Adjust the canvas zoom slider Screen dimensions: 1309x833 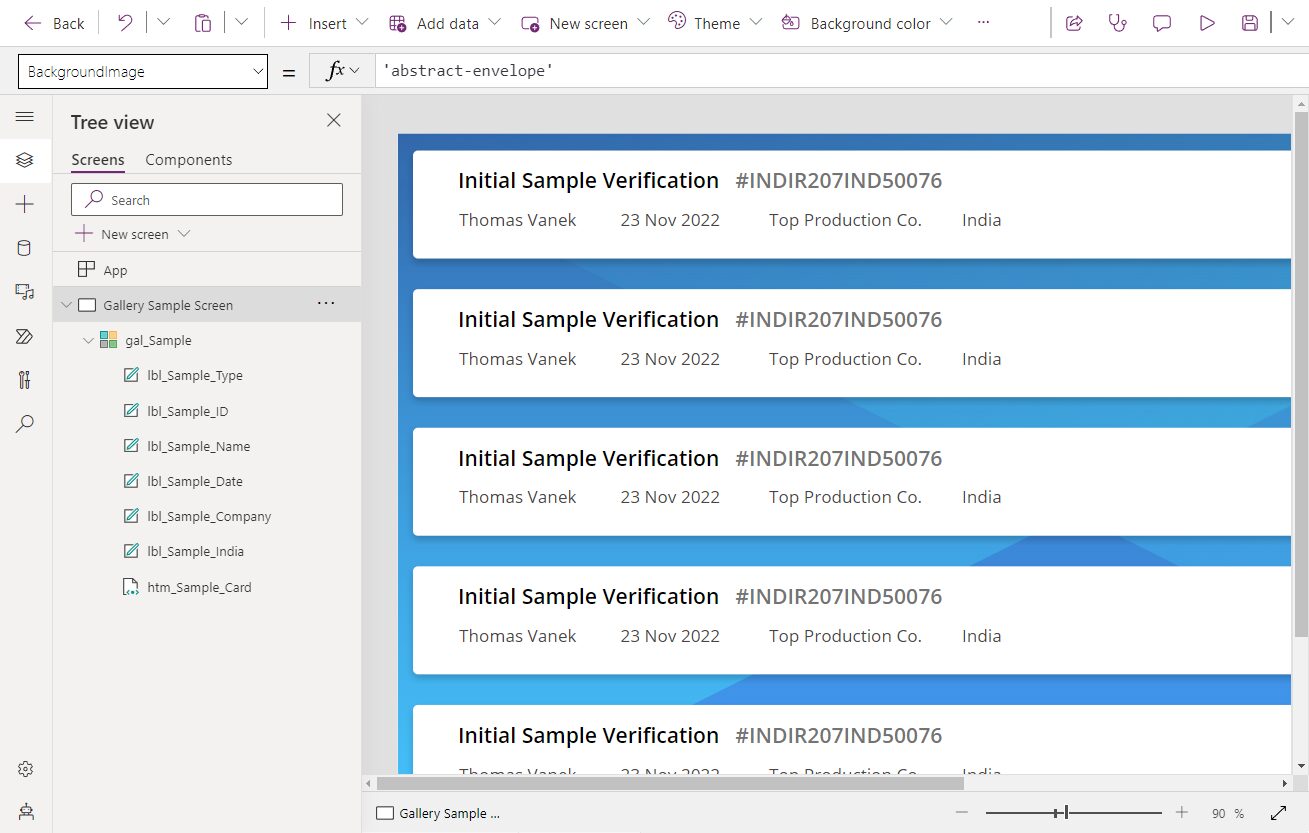pyautogui.click(x=1066, y=812)
